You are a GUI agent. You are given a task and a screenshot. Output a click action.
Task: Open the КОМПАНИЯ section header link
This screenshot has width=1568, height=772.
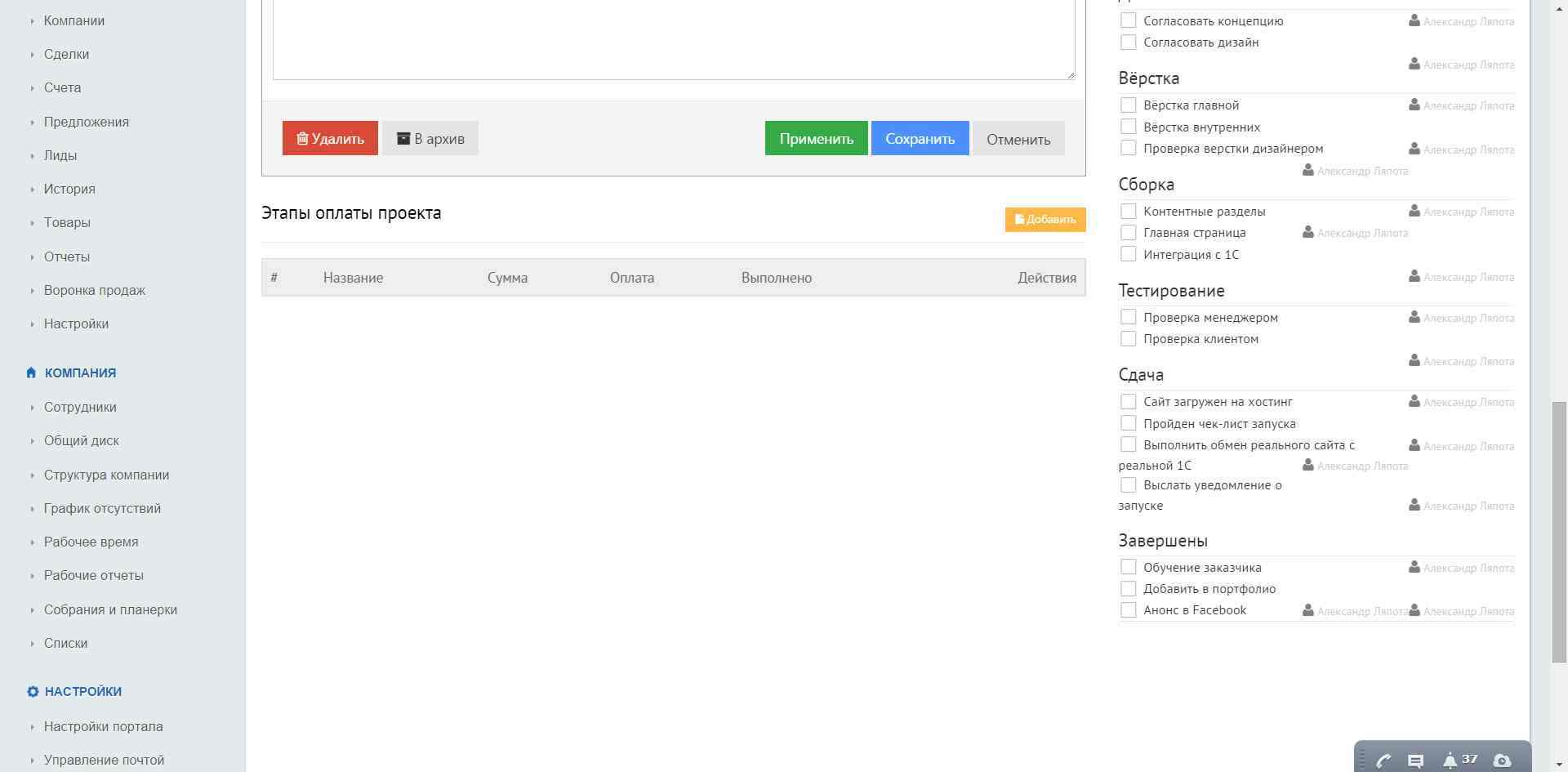(80, 373)
